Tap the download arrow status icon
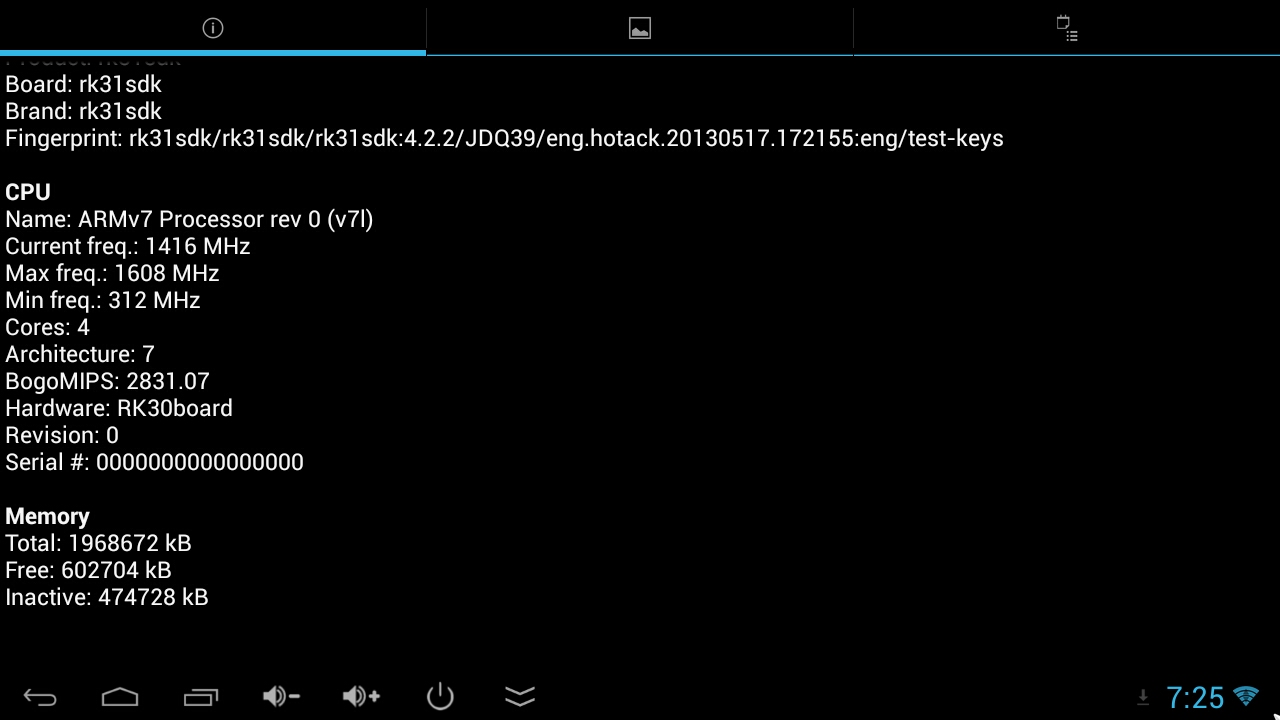Screen dimensions: 1280x720 pyautogui.click(x=1143, y=698)
